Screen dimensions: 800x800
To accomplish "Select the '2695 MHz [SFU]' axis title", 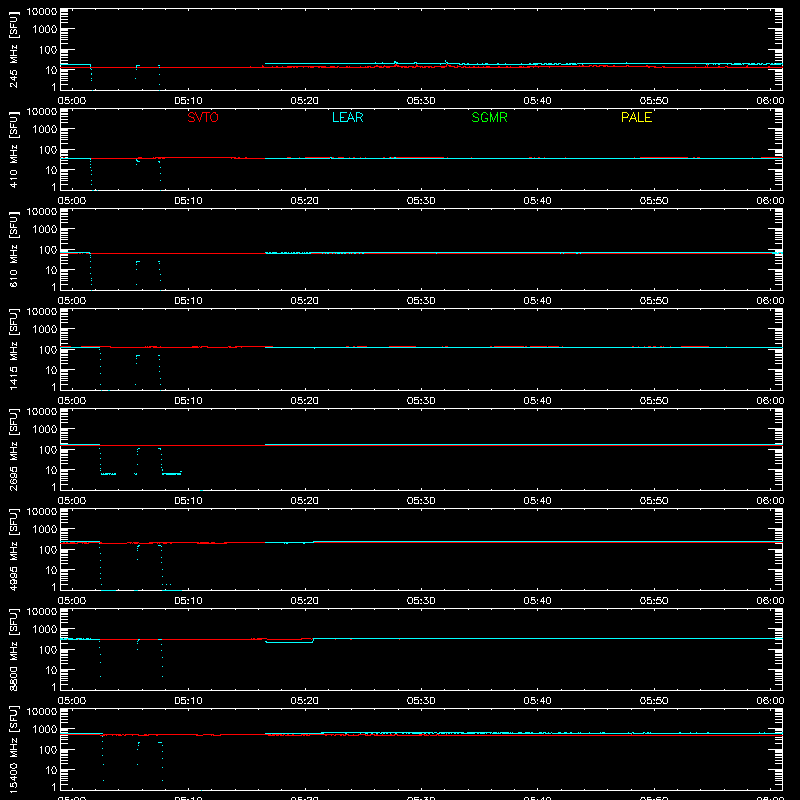I will point(13,449).
